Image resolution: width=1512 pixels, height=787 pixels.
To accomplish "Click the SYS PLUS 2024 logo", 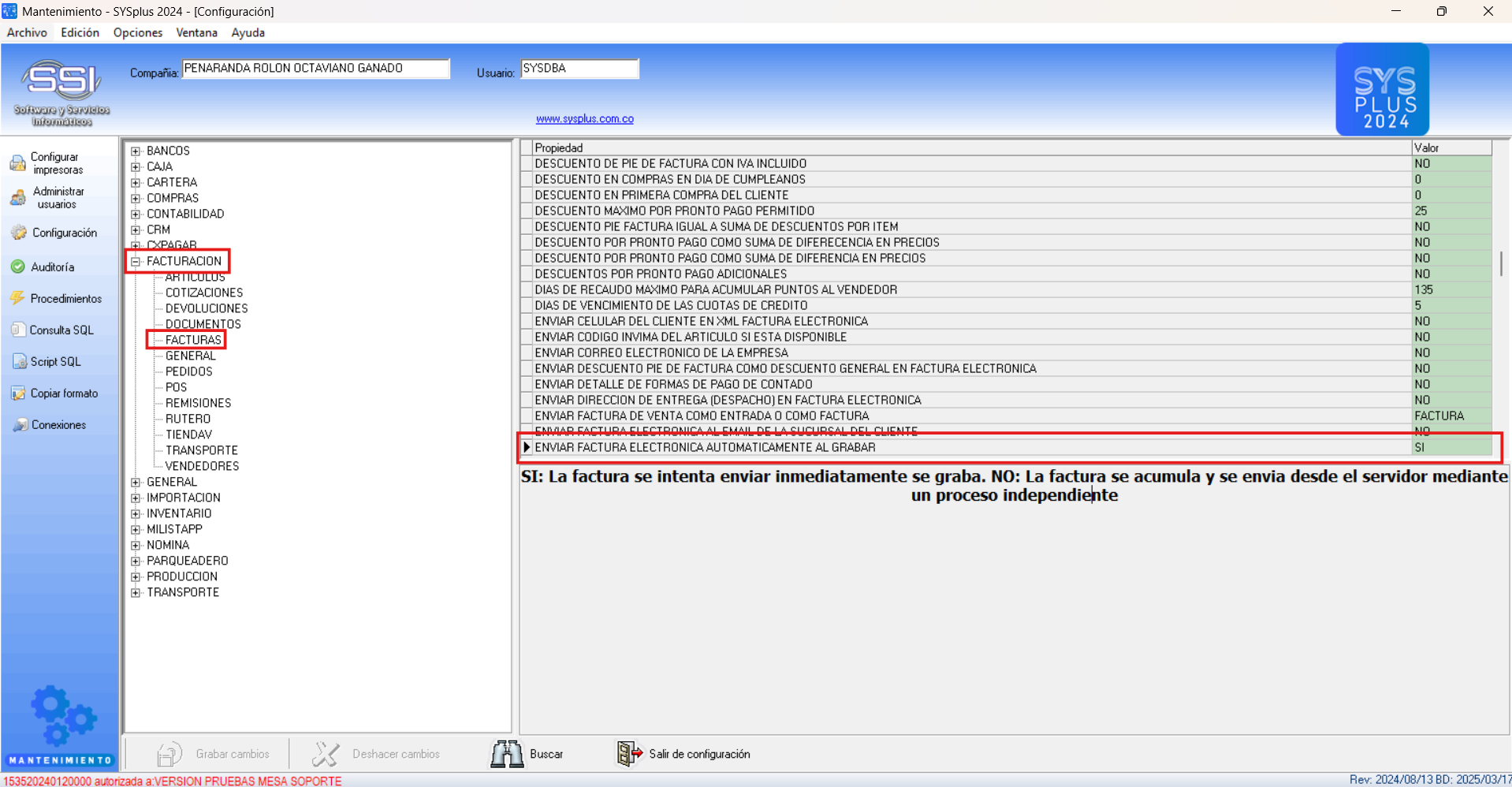I will [x=1382, y=89].
